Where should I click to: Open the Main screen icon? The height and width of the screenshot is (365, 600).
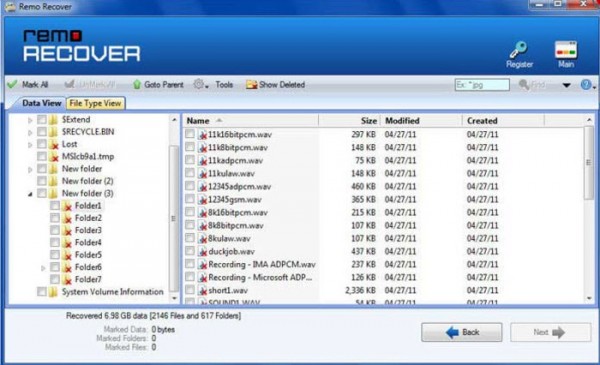click(566, 49)
